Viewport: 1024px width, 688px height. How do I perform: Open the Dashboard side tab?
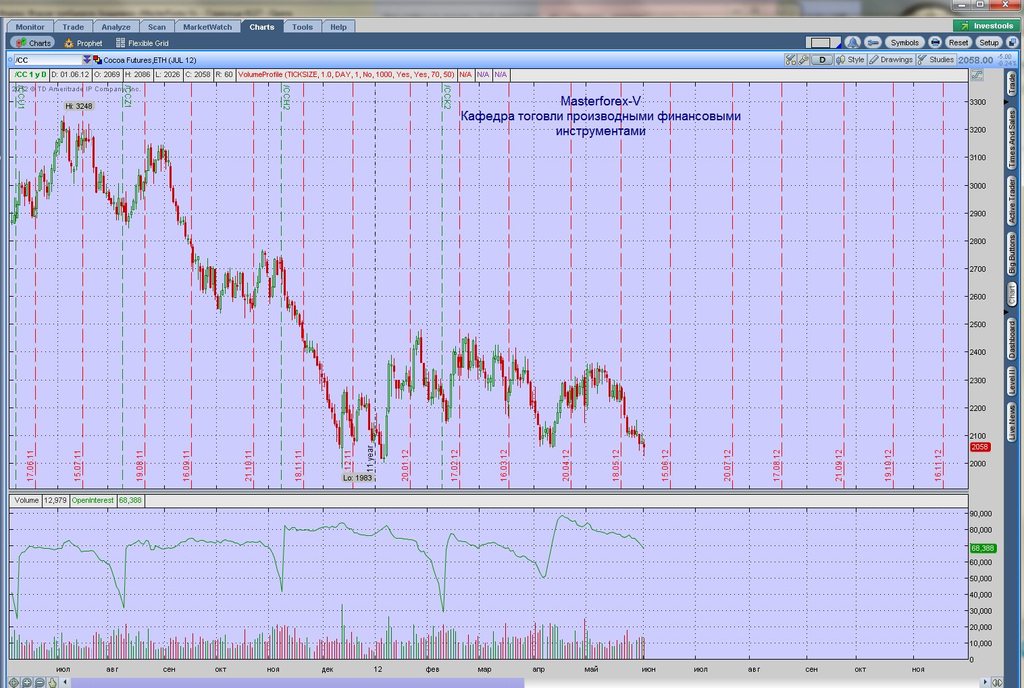coord(1012,339)
